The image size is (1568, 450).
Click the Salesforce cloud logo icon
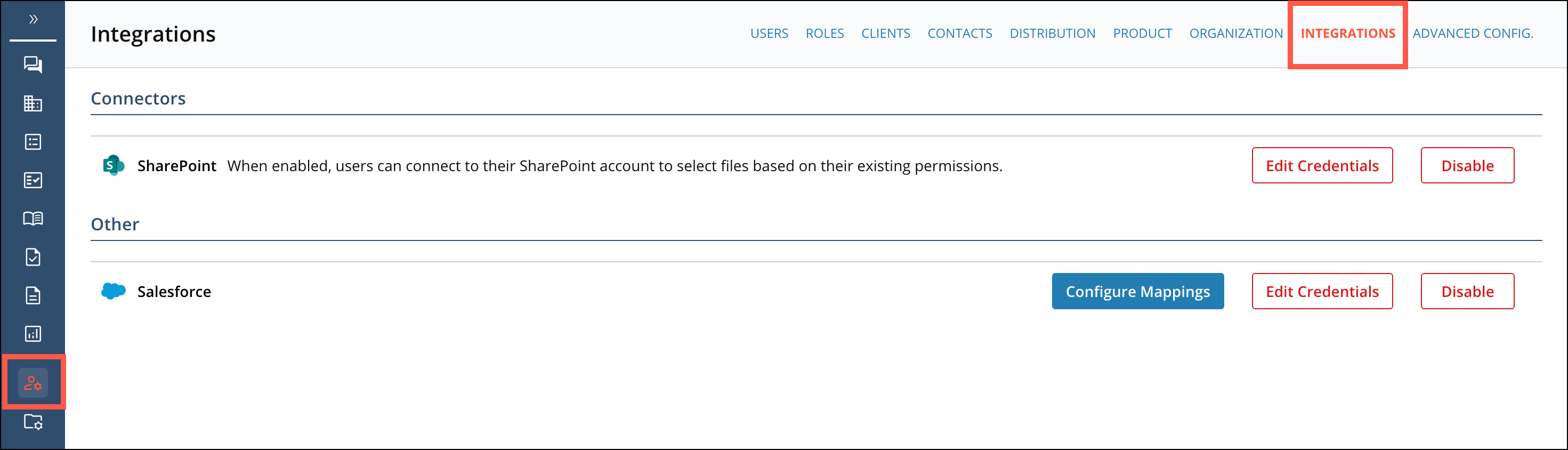(113, 291)
